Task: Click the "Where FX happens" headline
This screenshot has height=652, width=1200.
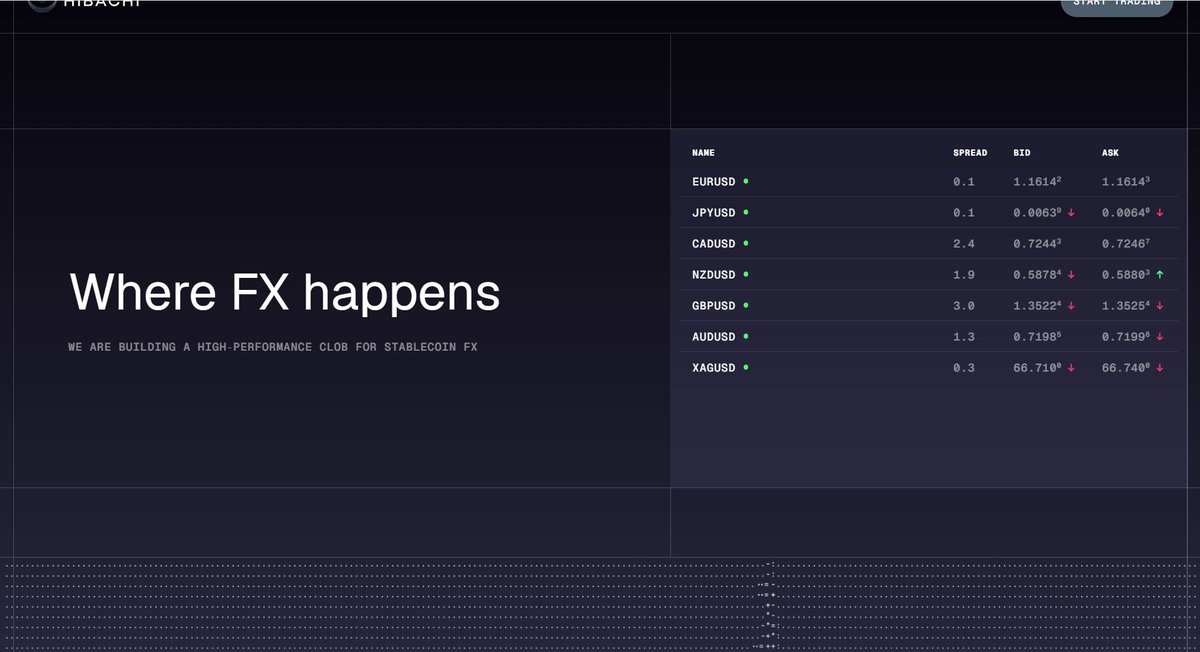Action: 285,293
